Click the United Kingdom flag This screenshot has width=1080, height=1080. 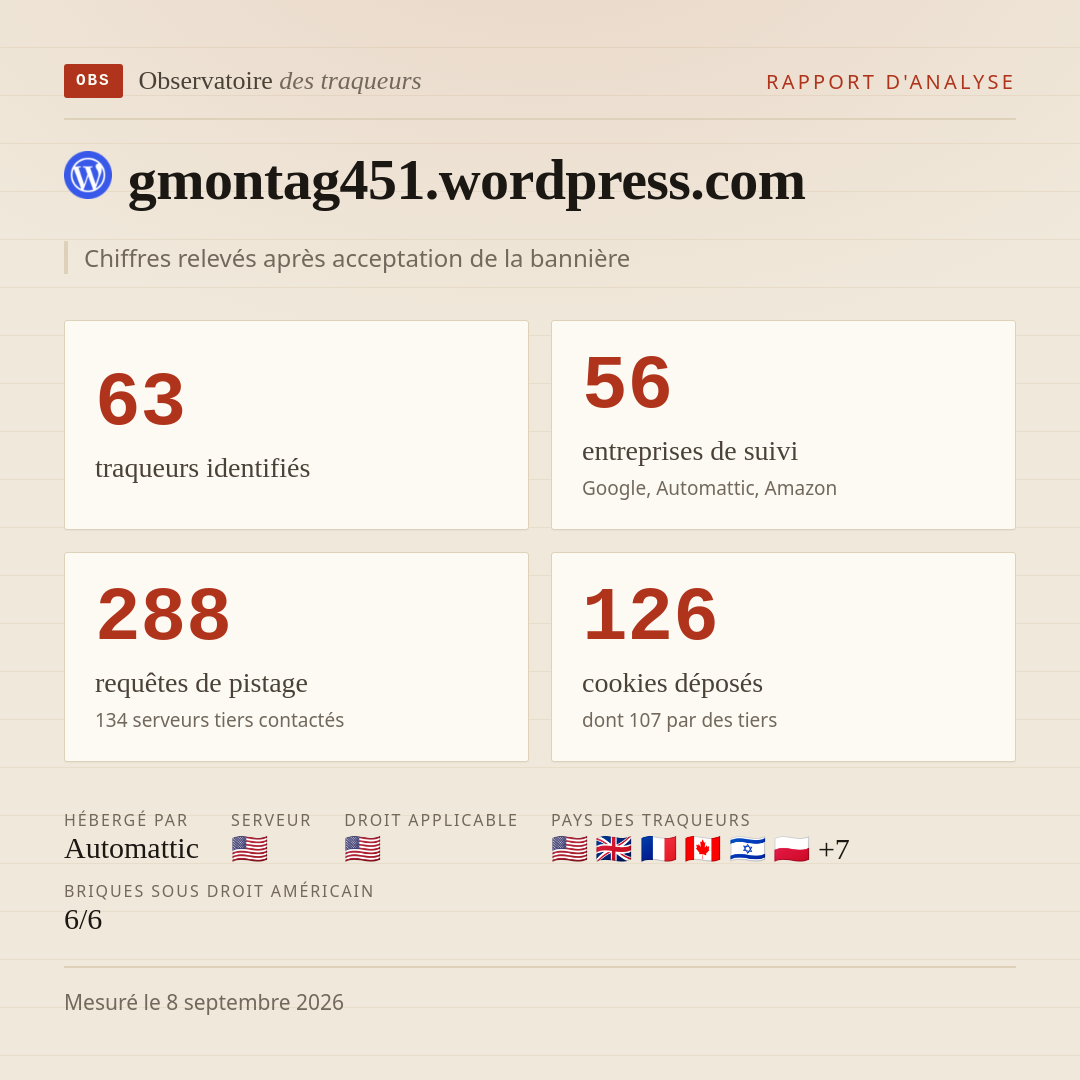[x=614, y=849]
